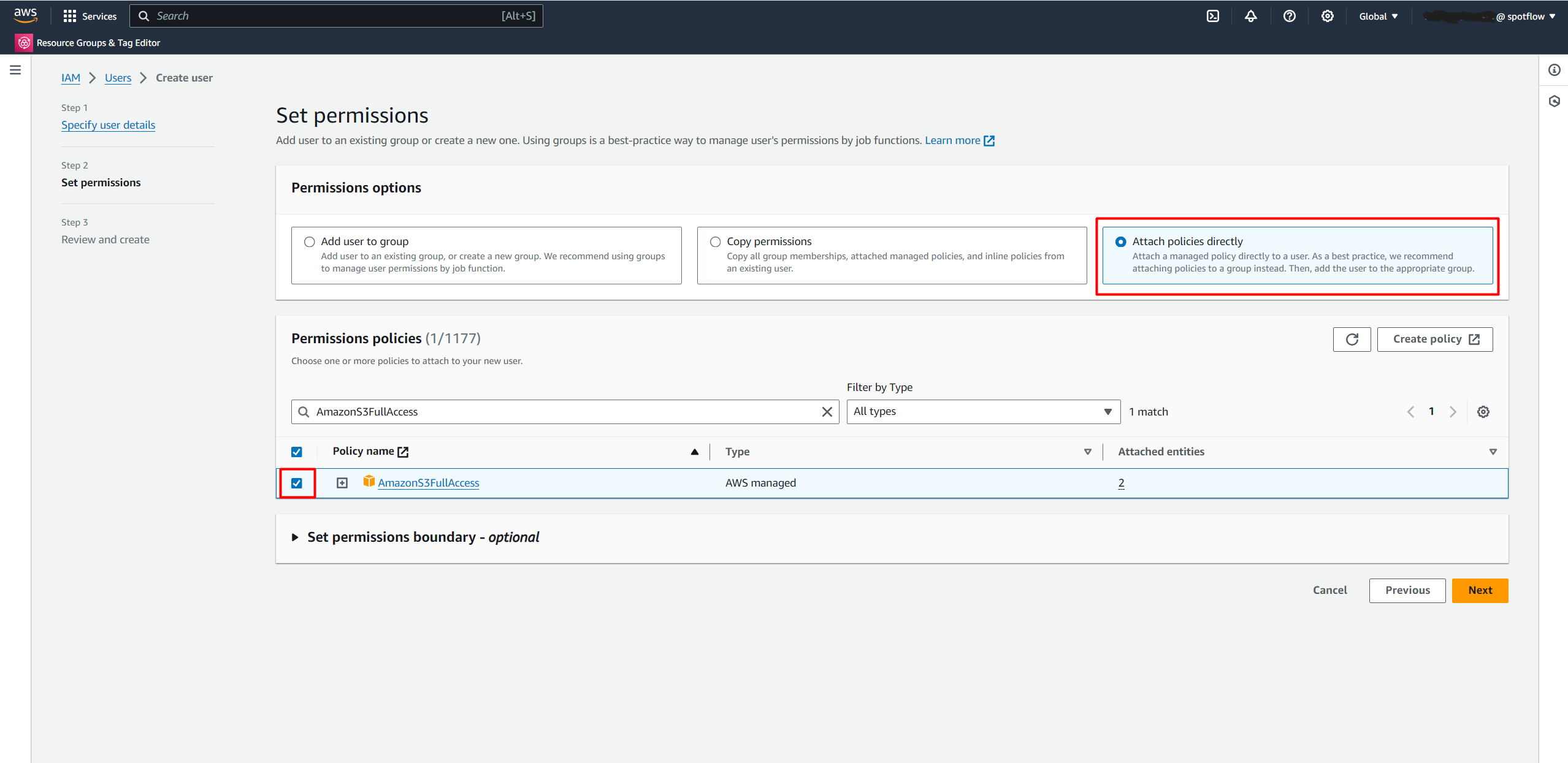This screenshot has width=1568, height=763.
Task: Open the left hamburger navigation menu
Action: [x=15, y=70]
